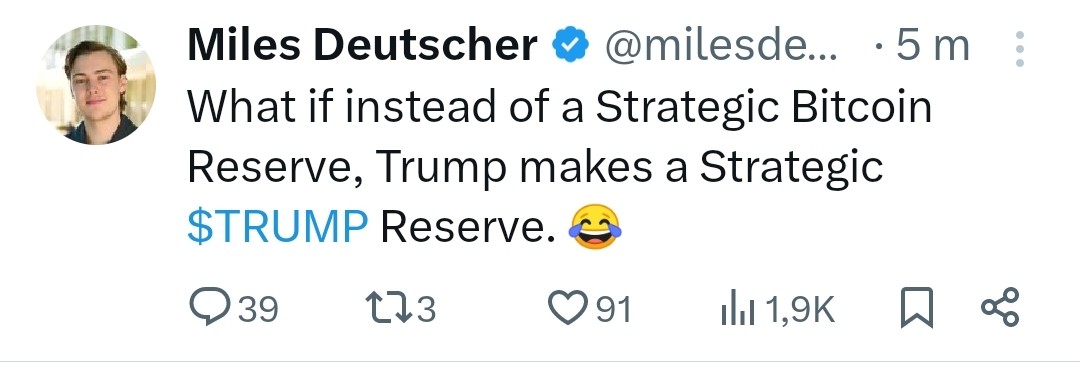Click the word Bitcoin in the tweet
This screenshot has width=1080, height=369.
[x=861, y=107]
